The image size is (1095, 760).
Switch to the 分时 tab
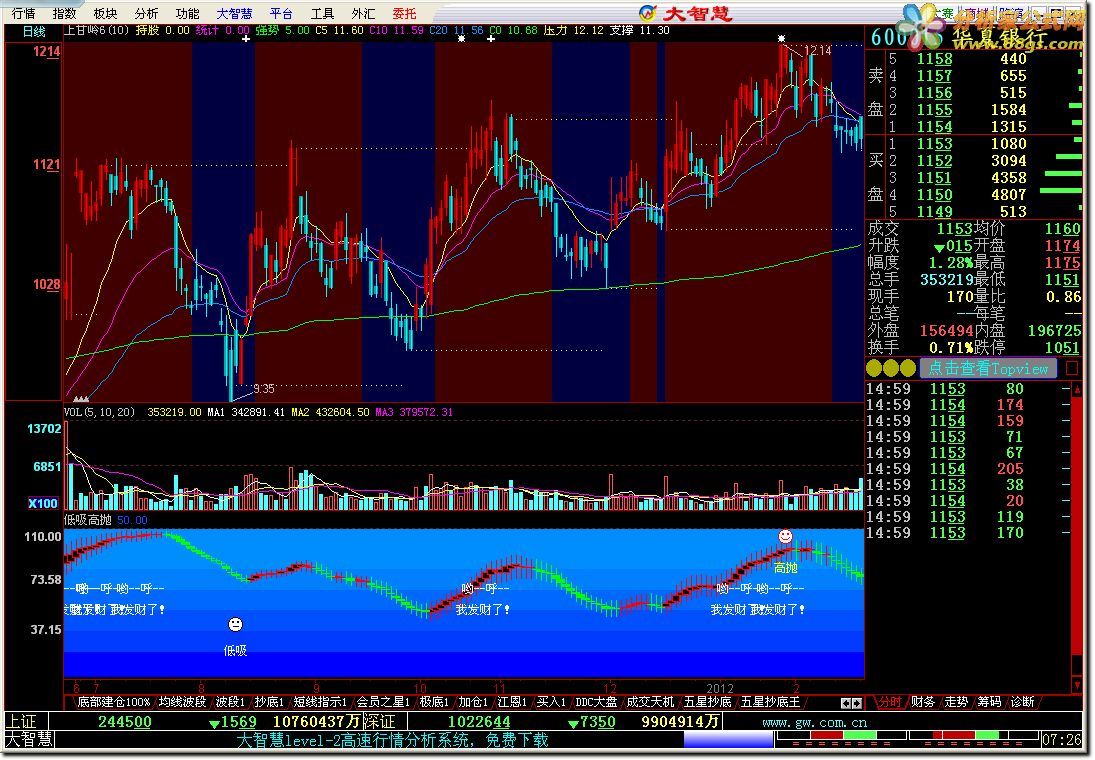[890, 702]
